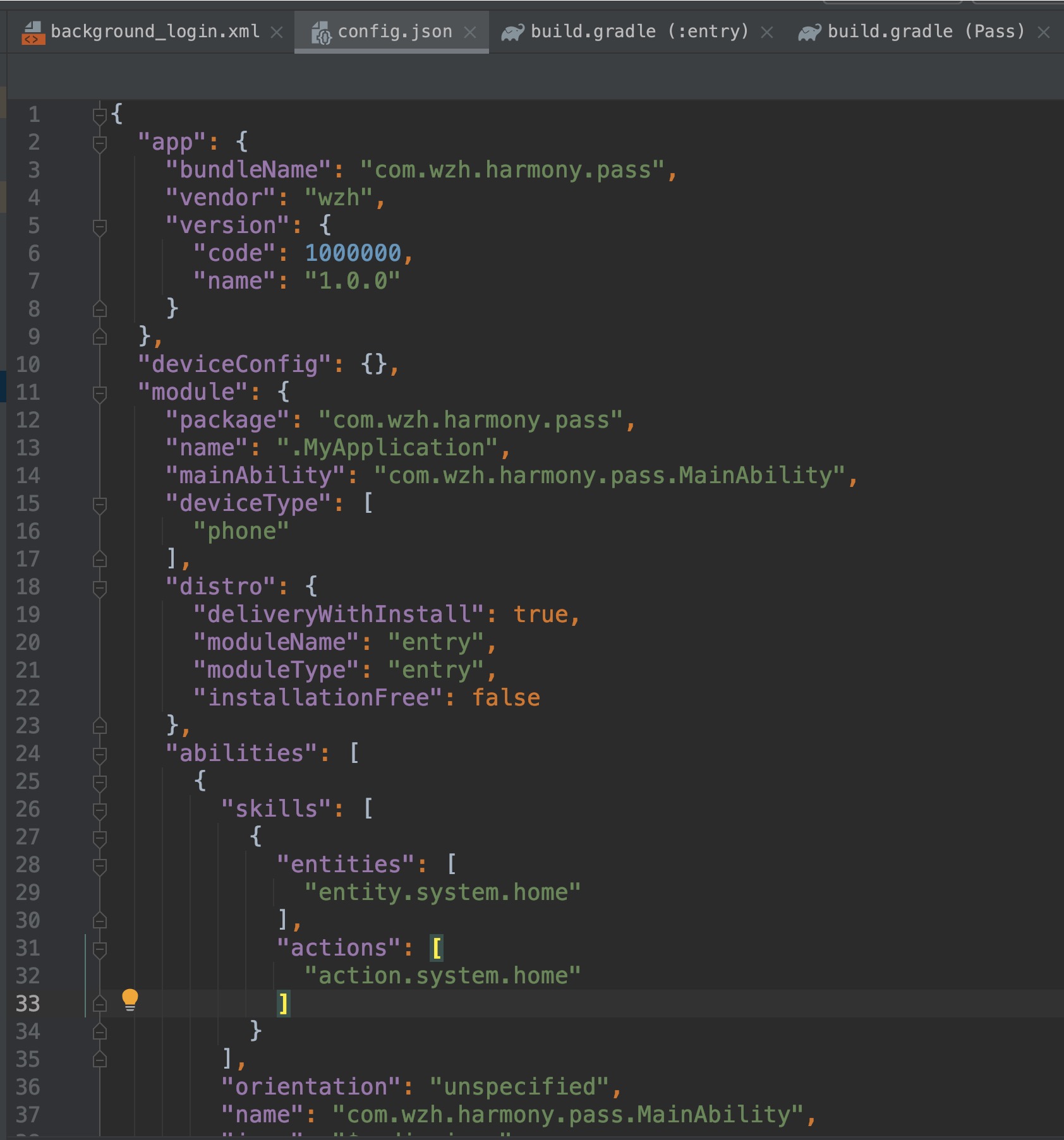Viewport: 1064px width, 1140px height.
Task: Click the Gradle elephant icon of build.gradle (:entry)
Action: [512, 32]
